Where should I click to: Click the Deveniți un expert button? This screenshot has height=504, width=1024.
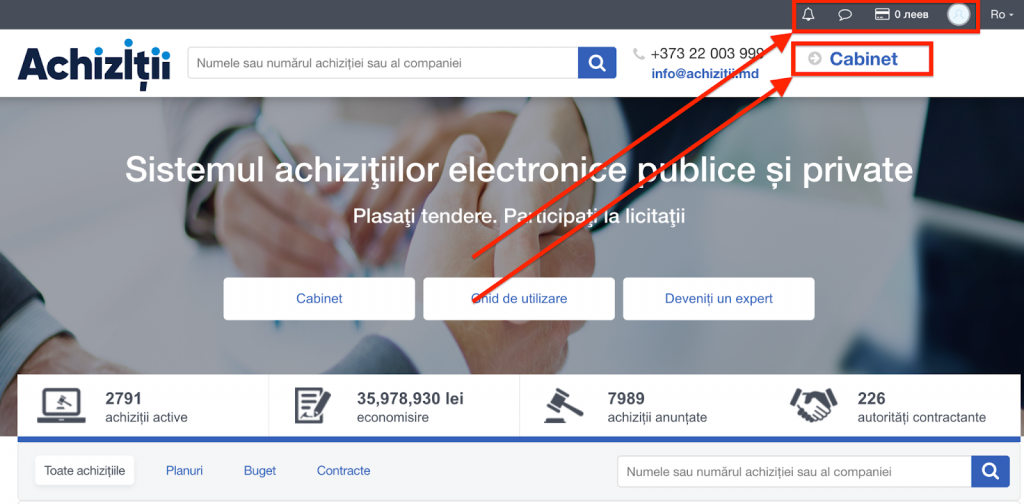coord(718,299)
